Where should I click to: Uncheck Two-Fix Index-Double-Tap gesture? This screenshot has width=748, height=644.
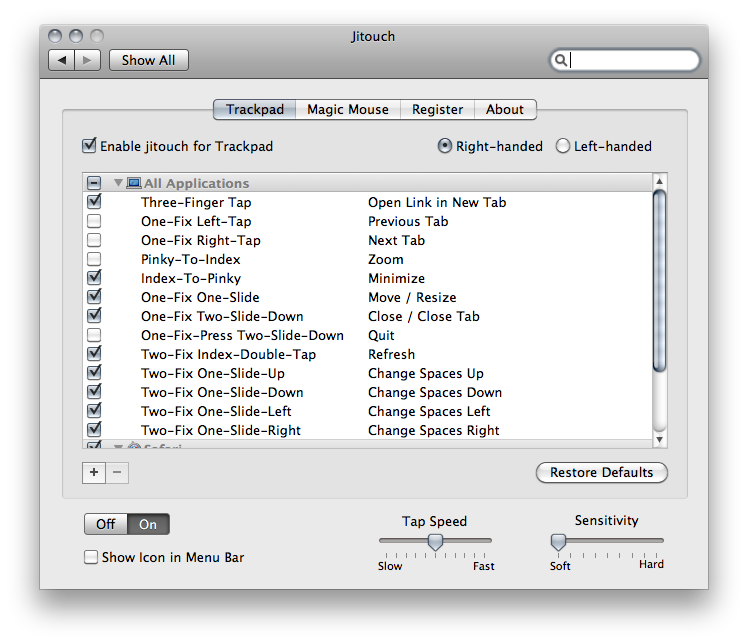[94, 353]
